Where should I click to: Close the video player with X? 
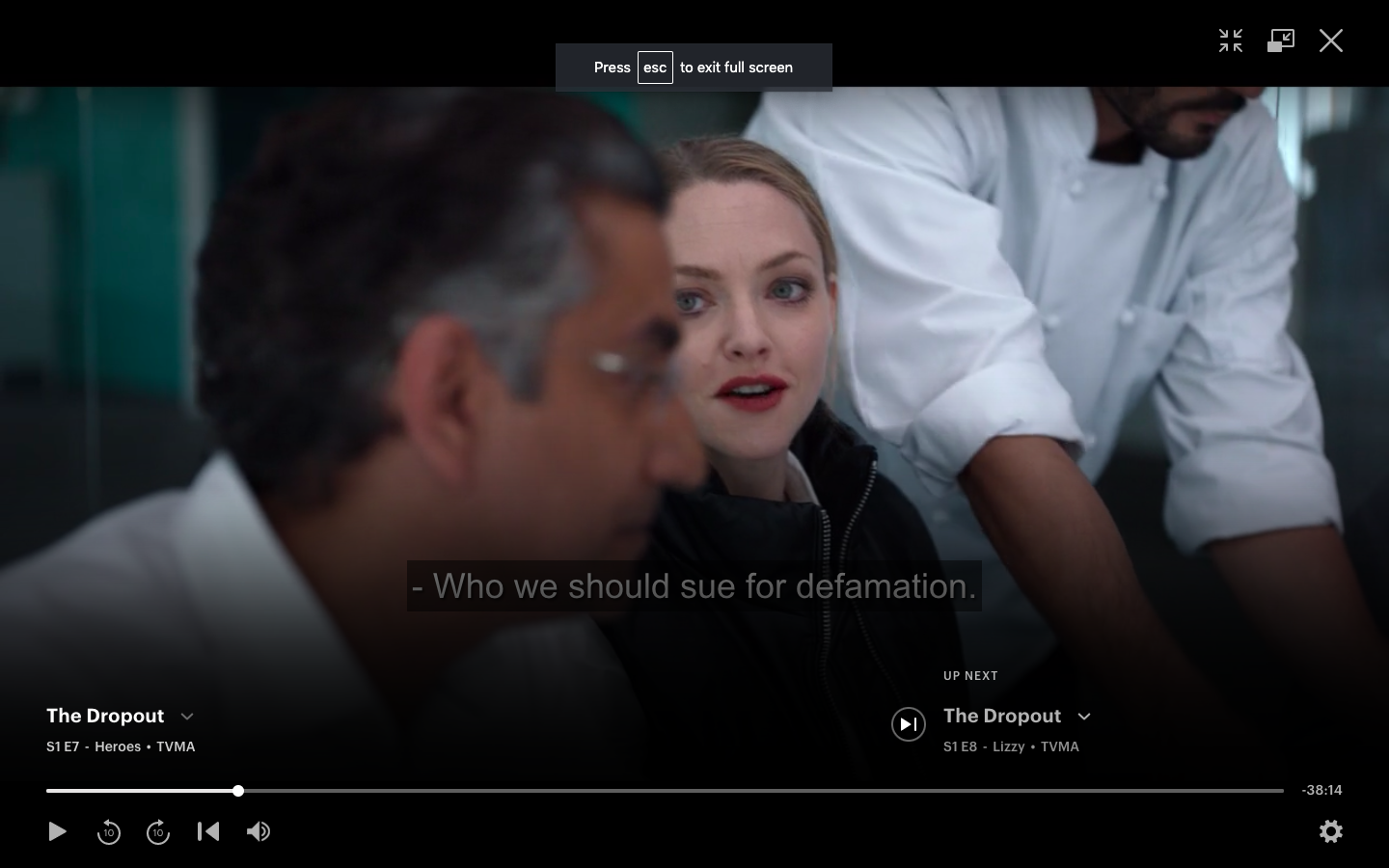[1331, 41]
